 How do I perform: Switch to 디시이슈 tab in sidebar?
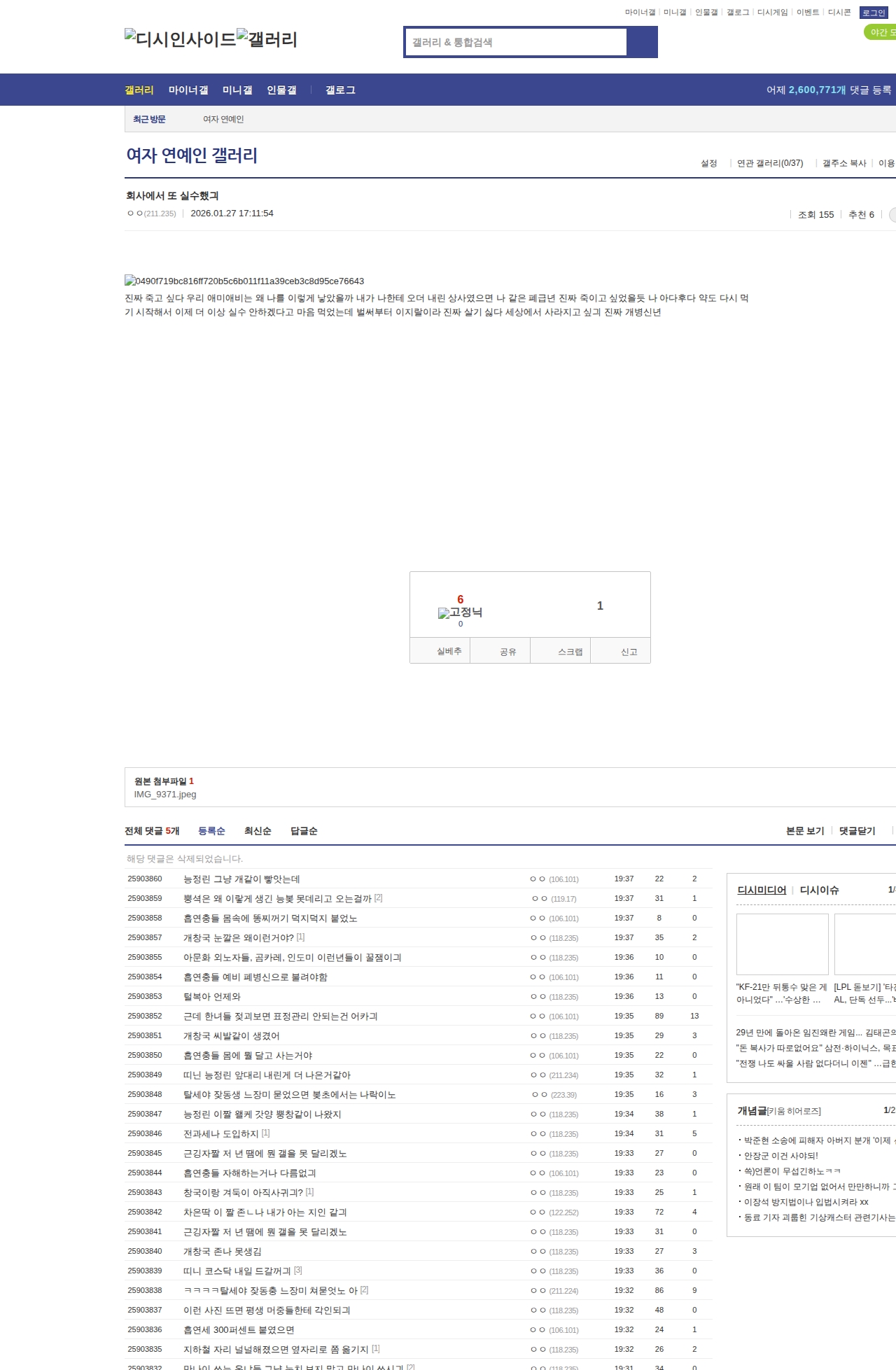pos(819,890)
